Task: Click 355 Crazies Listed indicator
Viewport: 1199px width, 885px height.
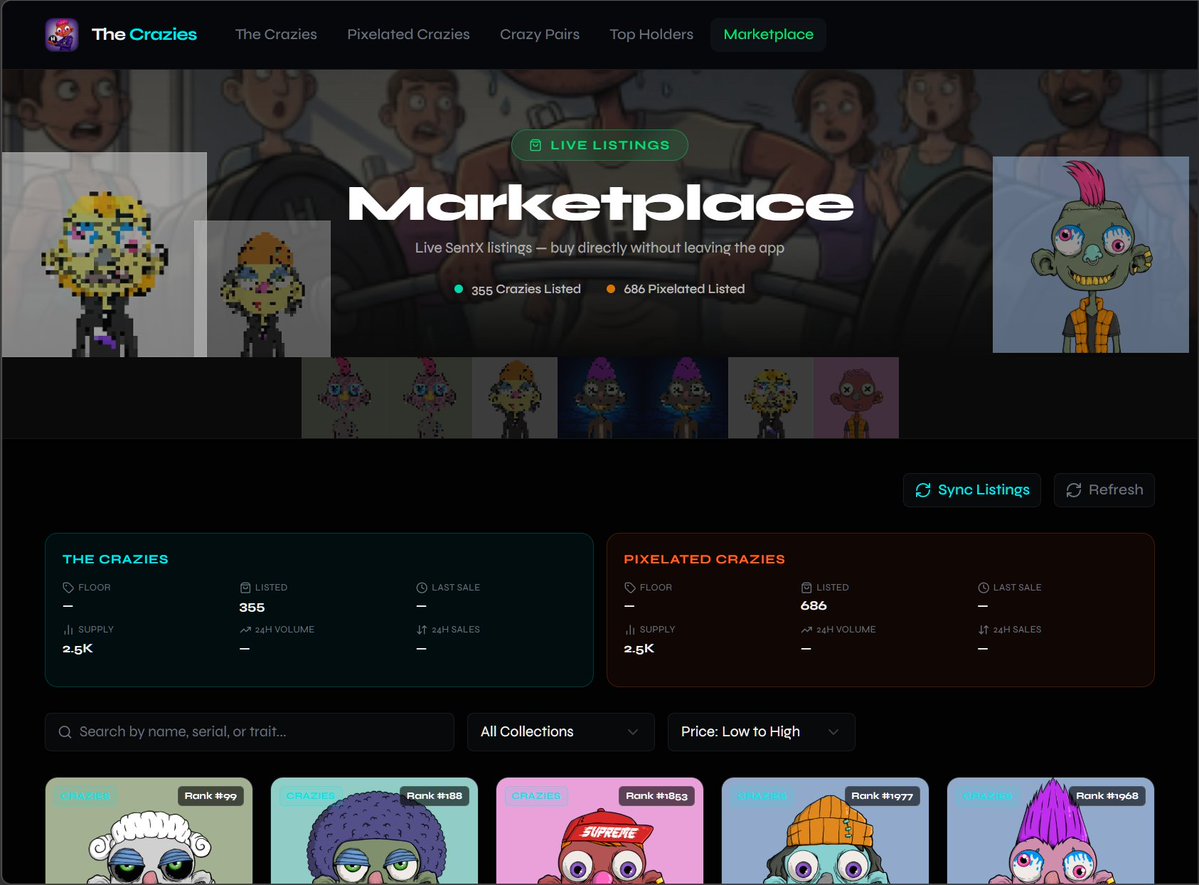Action: [518, 289]
